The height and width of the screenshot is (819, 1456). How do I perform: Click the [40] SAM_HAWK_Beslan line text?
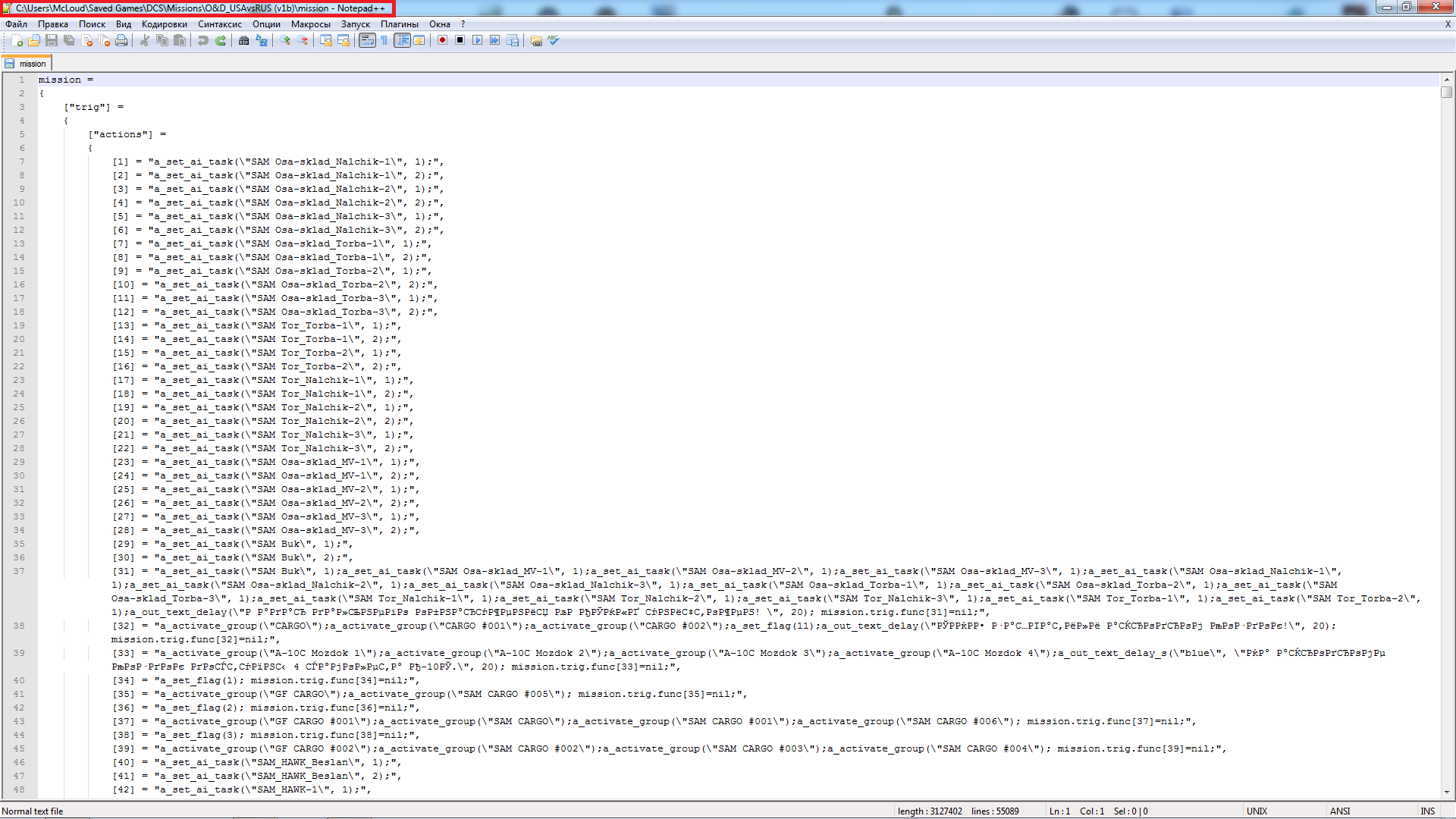pyautogui.click(x=257, y=762)
